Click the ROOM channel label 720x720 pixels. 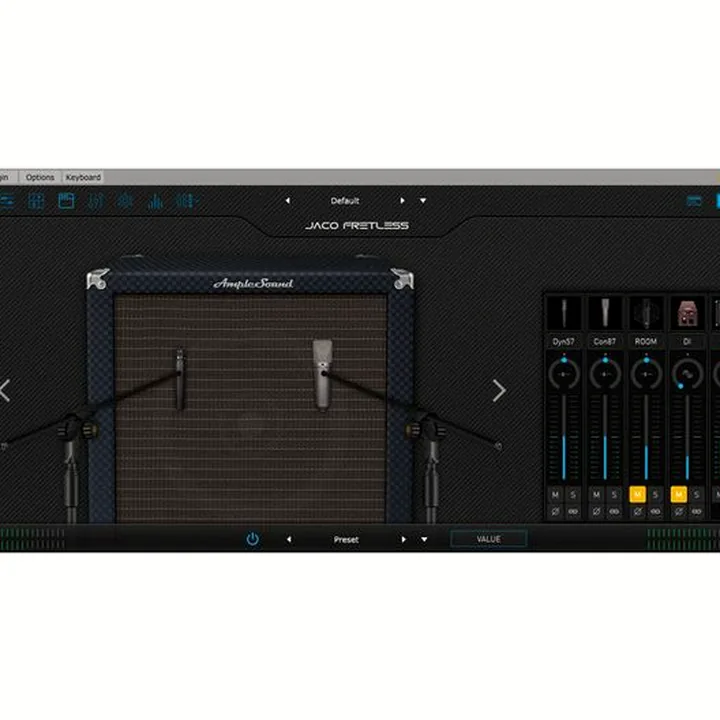(x=646, y=342)
